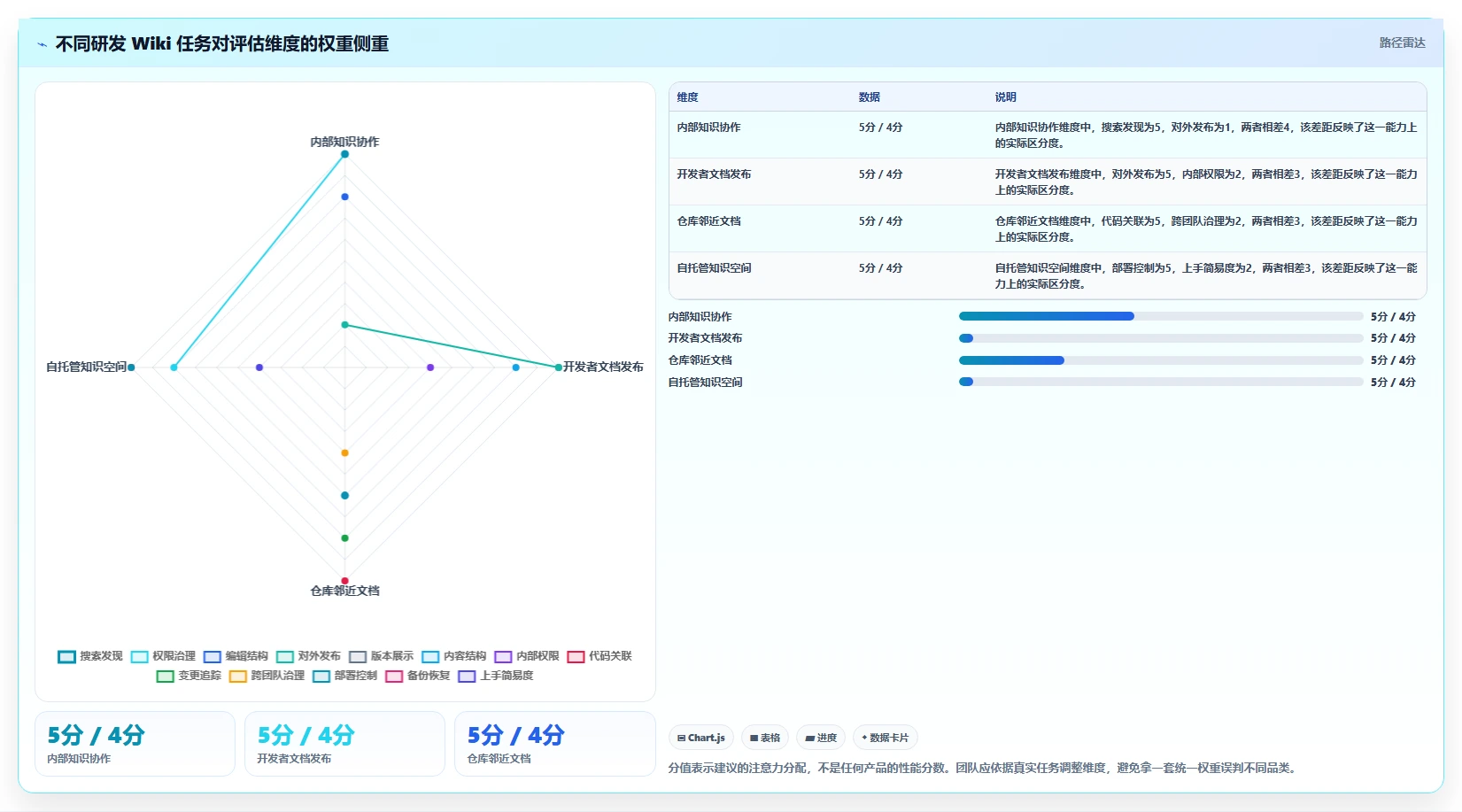The height and width of the screenshot is (812, 1462).
Task: Select 自托管知识空间 in the table's first column
Action: point(714,268)
